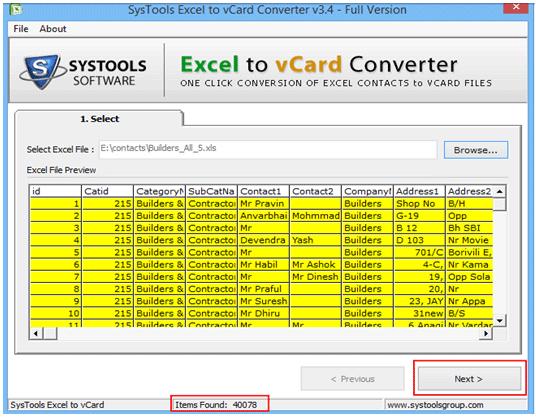Select the 'Anvarbhai' cell
The height and width of the screenshot is (417, 536).
click(x=263, y=216)
